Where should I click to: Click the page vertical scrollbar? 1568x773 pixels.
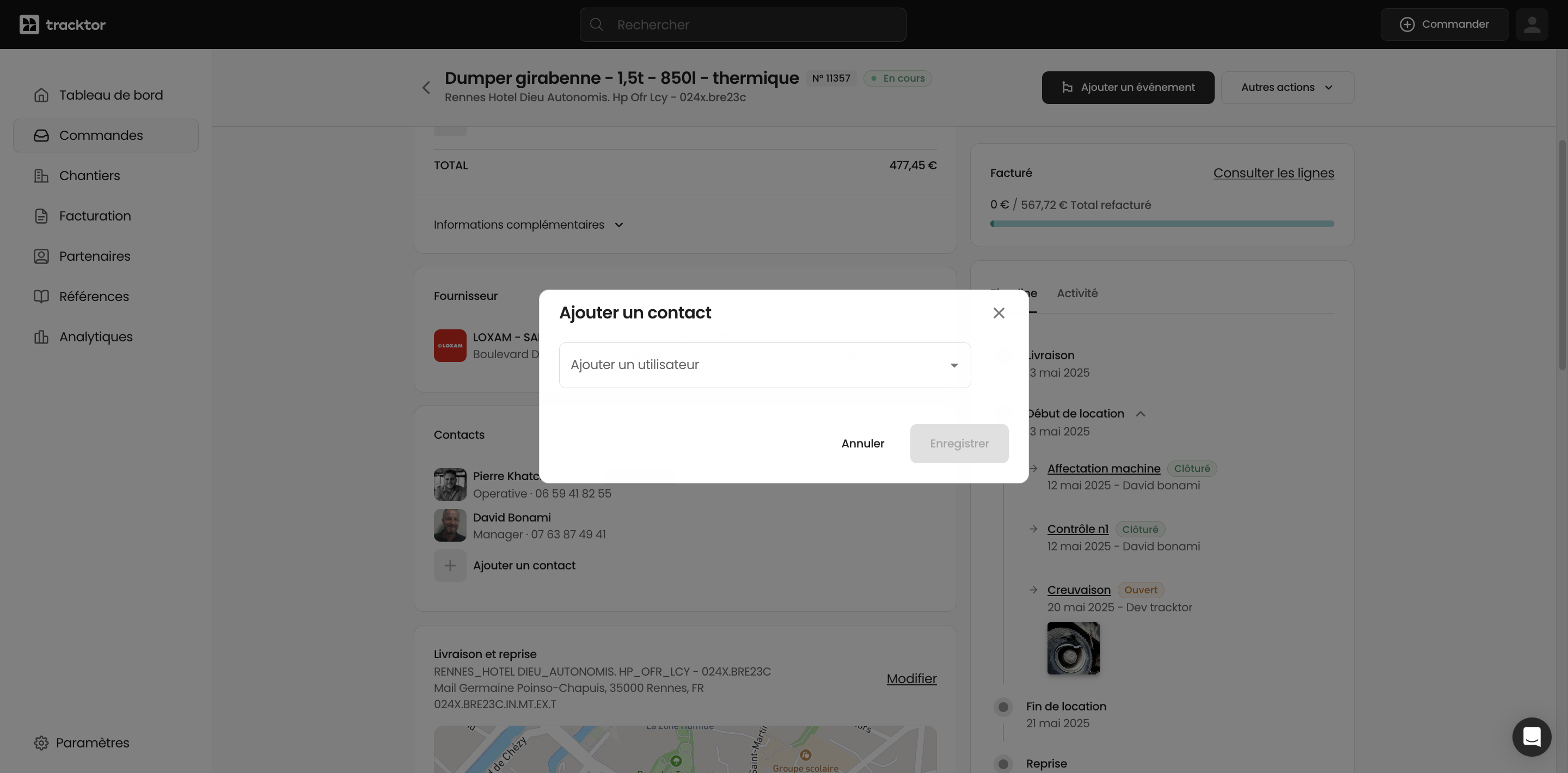(x=1561, y=254)
